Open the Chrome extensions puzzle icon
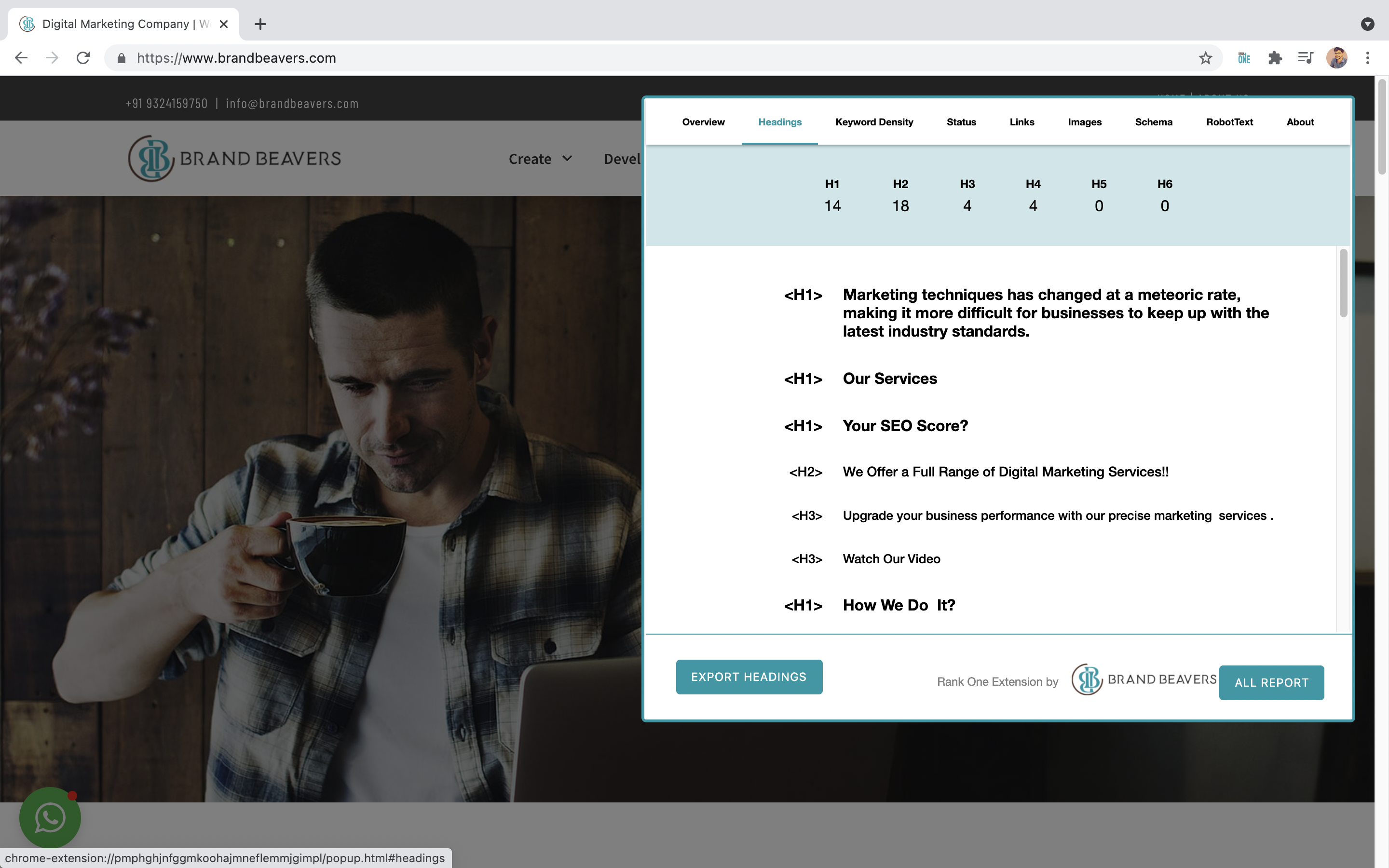The width and height of the screenshot is (1389, 868). coord(1275,57)
